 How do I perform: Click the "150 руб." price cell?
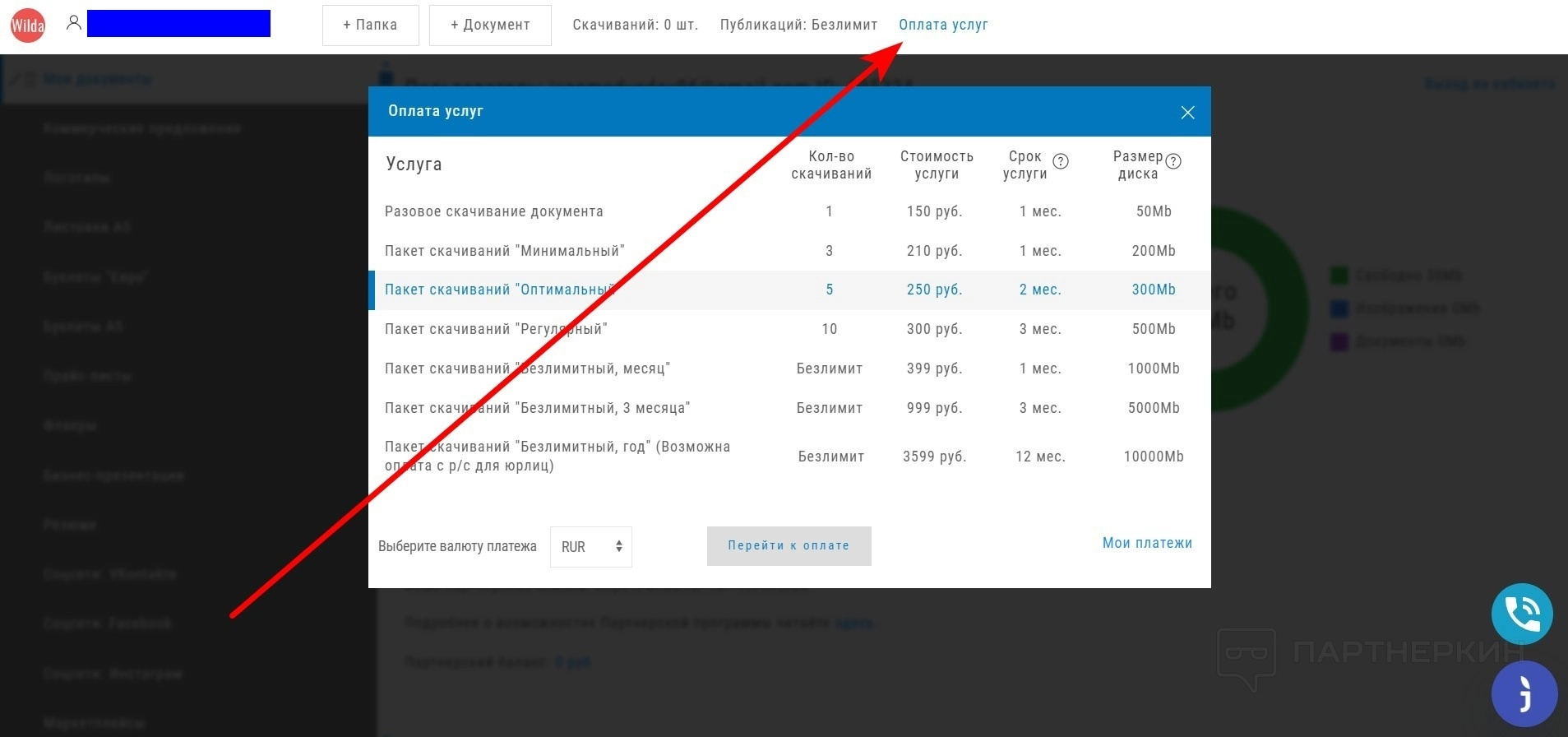pyautogui.click(x=935, y=211)
